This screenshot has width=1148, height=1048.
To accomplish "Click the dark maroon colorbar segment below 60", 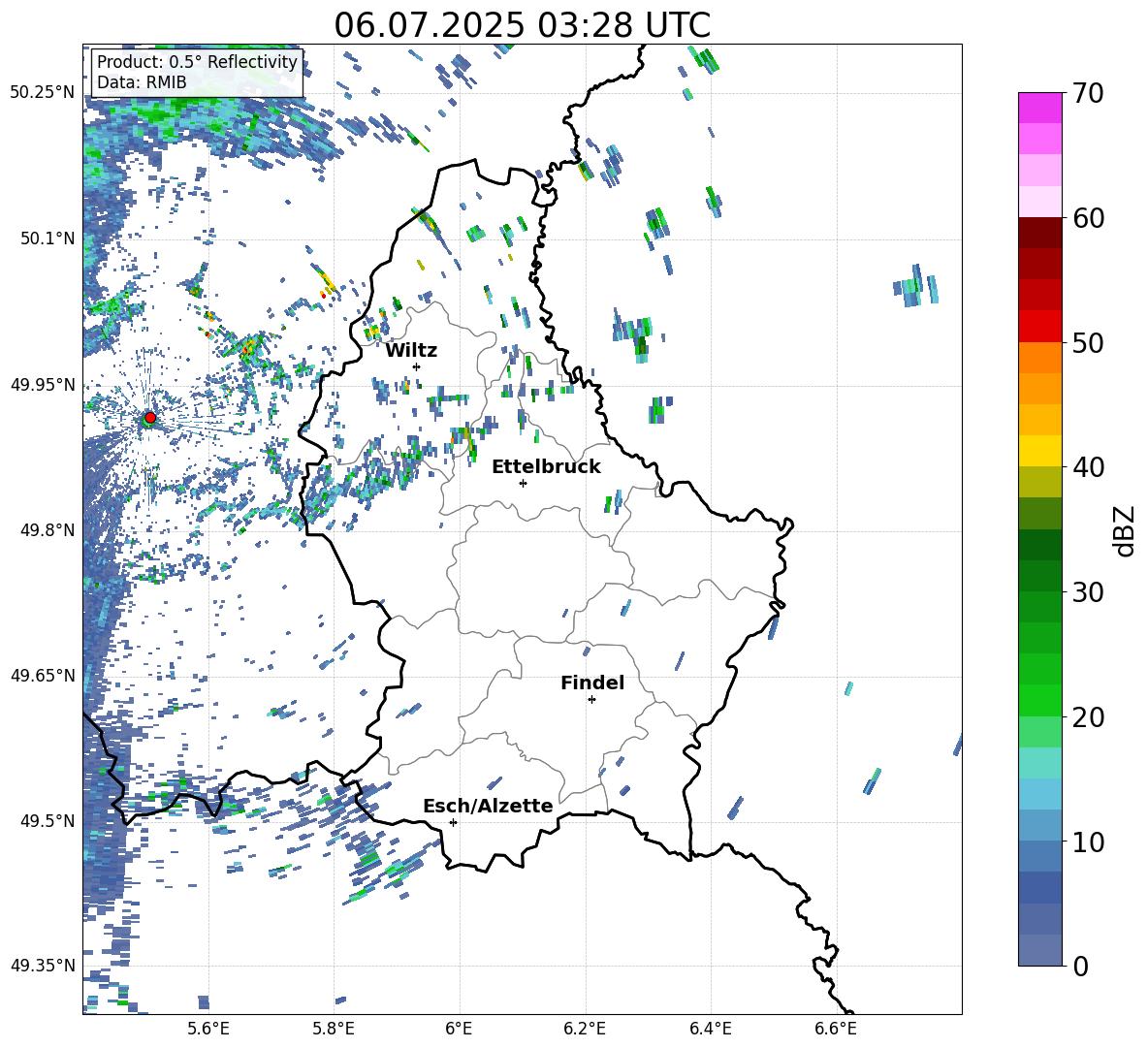I will 1039,233.
